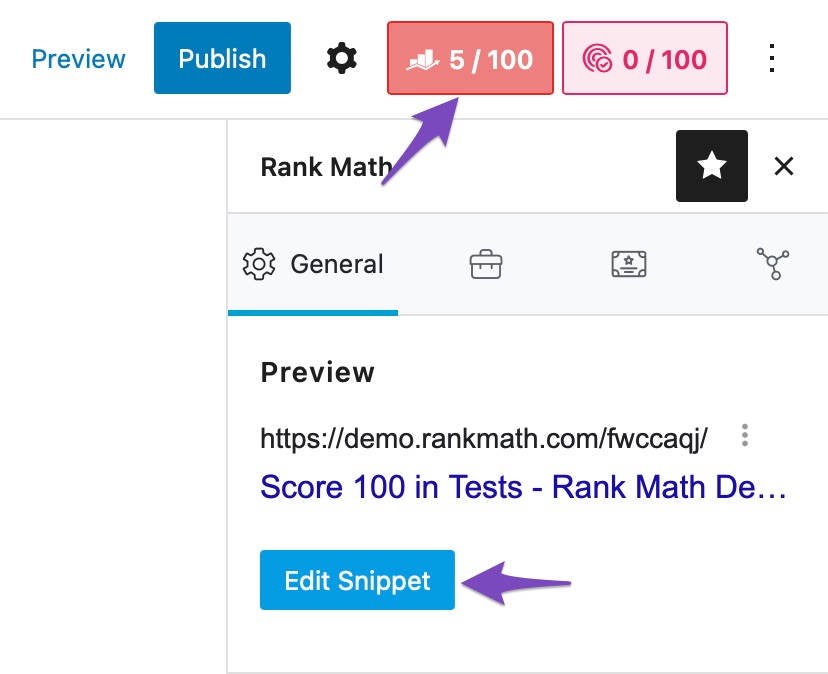Image resolution: width=828 pixels, height=674 pixels.
Task: Toggle the star to favorite the Rank Math panel
Action: pos(711,166)
